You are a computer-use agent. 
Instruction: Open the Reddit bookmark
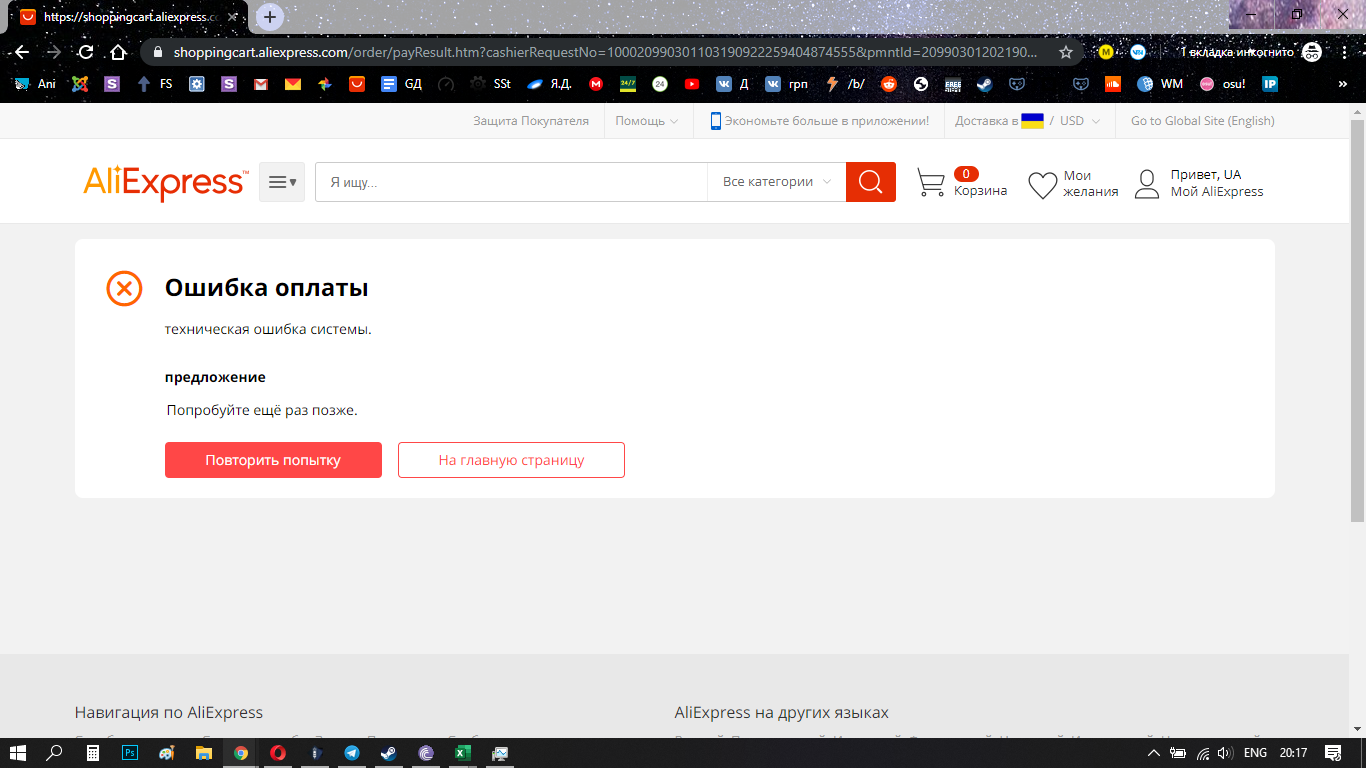[x=889, y=84]
